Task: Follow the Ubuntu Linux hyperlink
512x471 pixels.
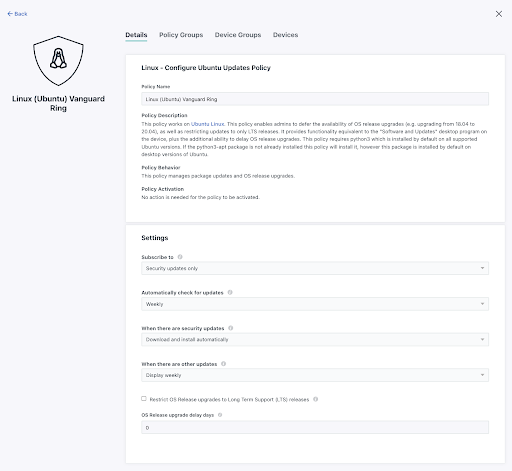Action: (x=208, y=124)
